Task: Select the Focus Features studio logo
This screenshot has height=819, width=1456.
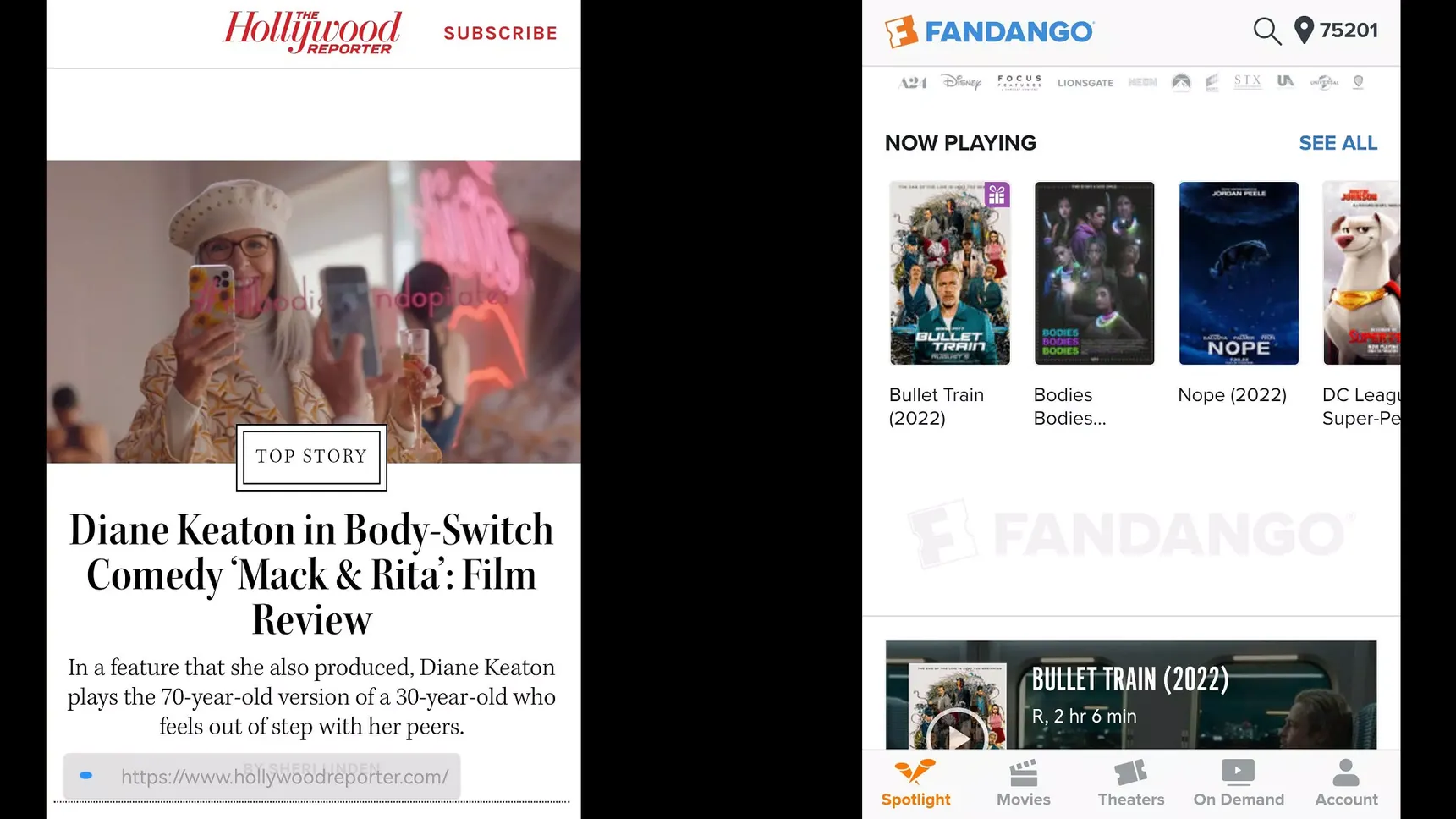Action: pos(1019,82)
